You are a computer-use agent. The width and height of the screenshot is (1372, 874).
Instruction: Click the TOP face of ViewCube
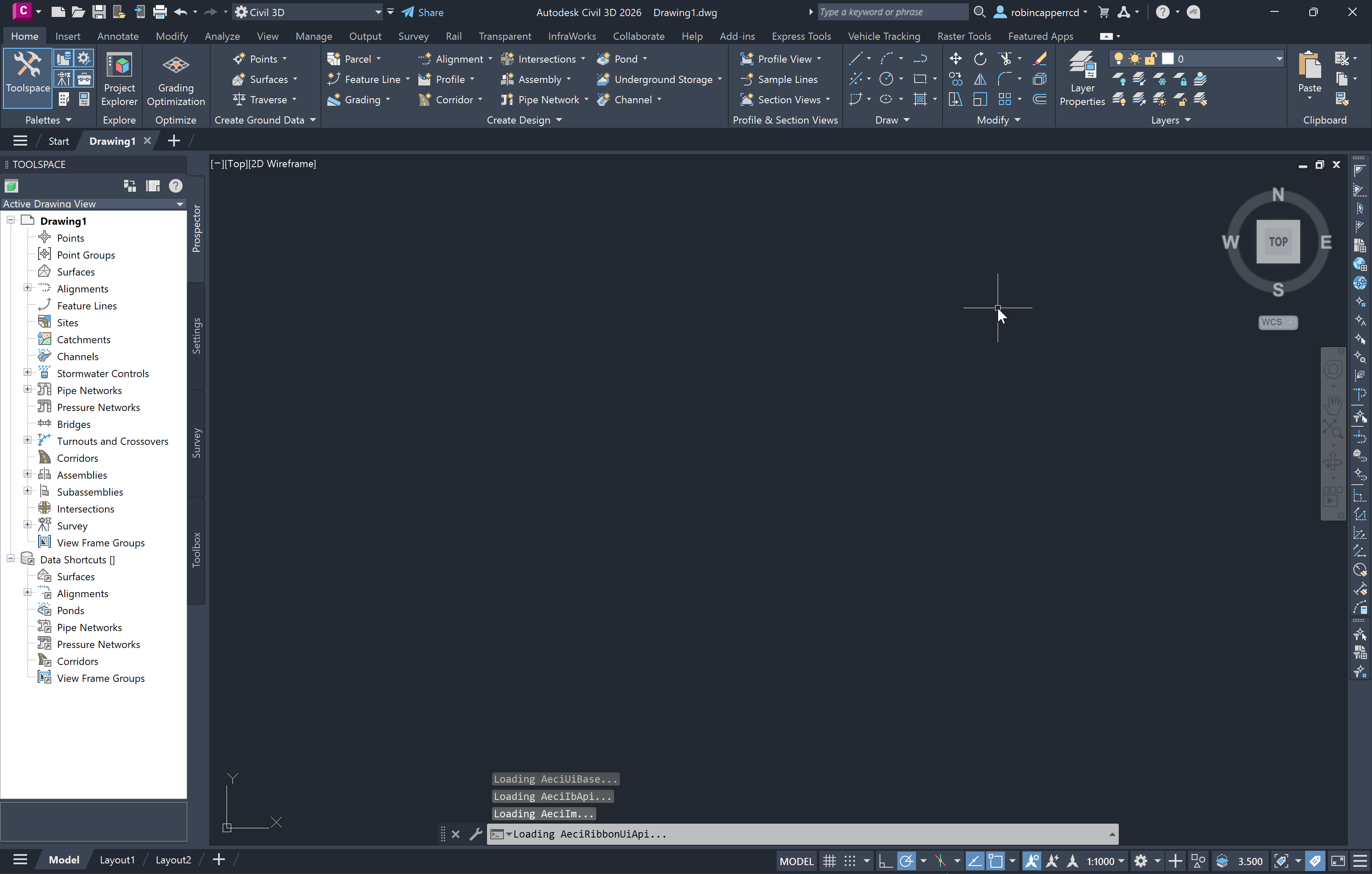1278,241
